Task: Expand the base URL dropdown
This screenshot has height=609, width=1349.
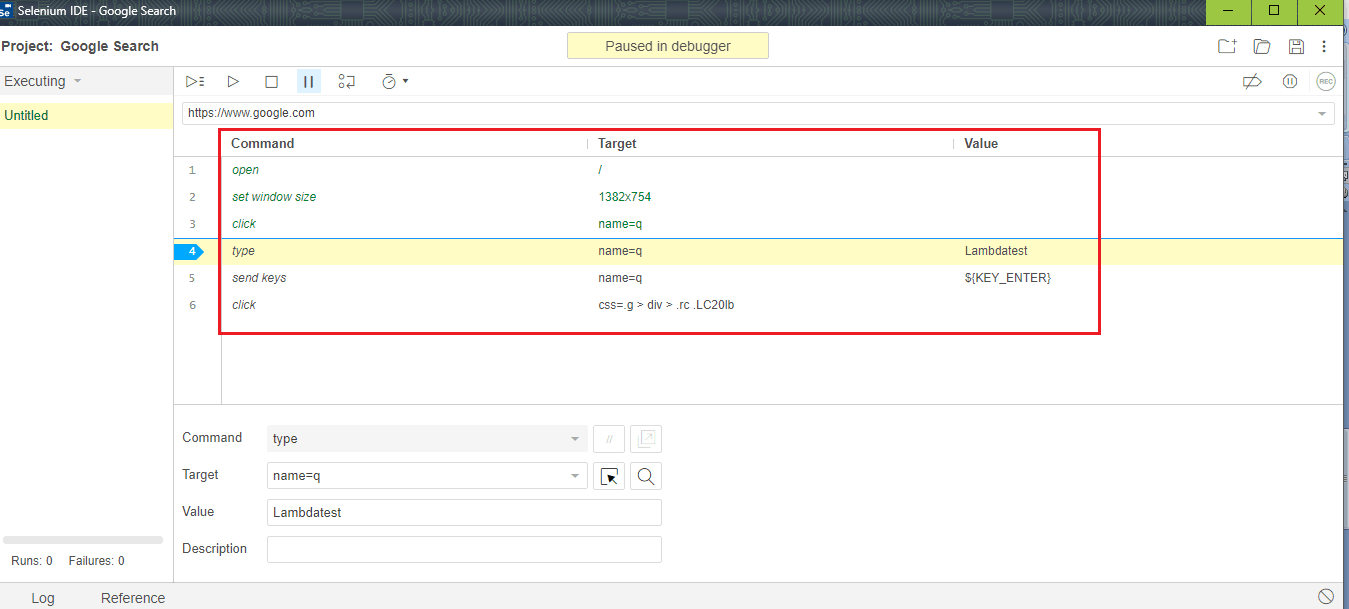Action: click(1322, 113)
